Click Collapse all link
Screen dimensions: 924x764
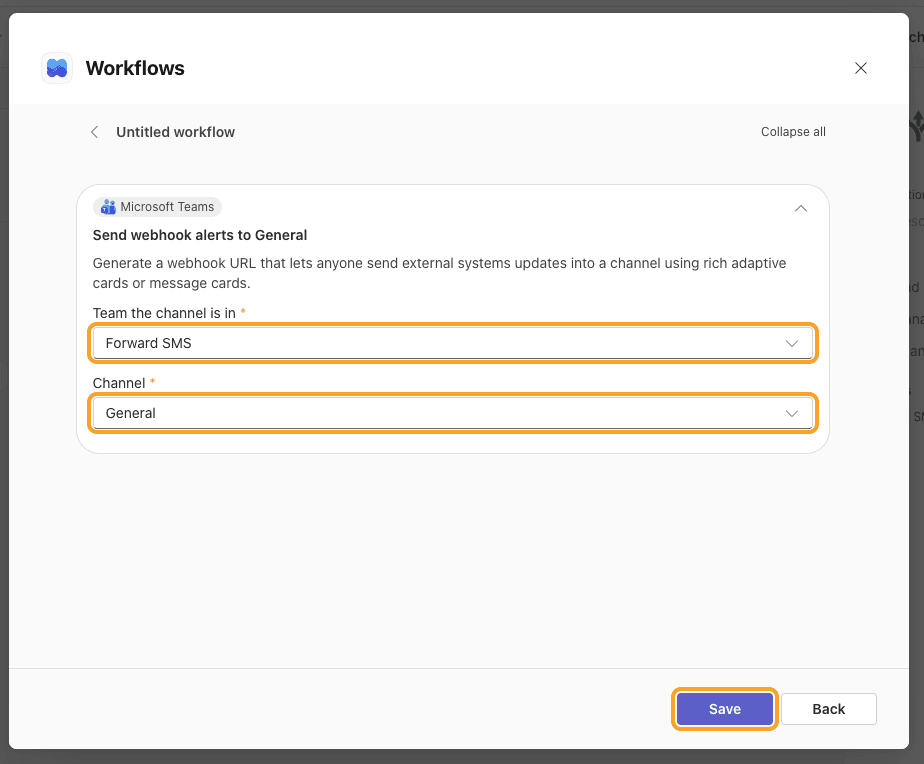[793, 132]
